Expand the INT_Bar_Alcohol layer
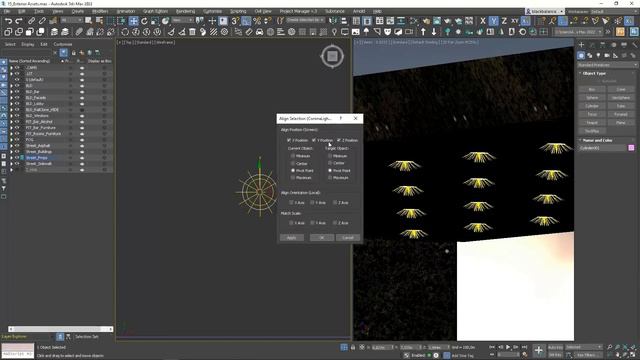 pyautogui.click(x=11, y=122)
